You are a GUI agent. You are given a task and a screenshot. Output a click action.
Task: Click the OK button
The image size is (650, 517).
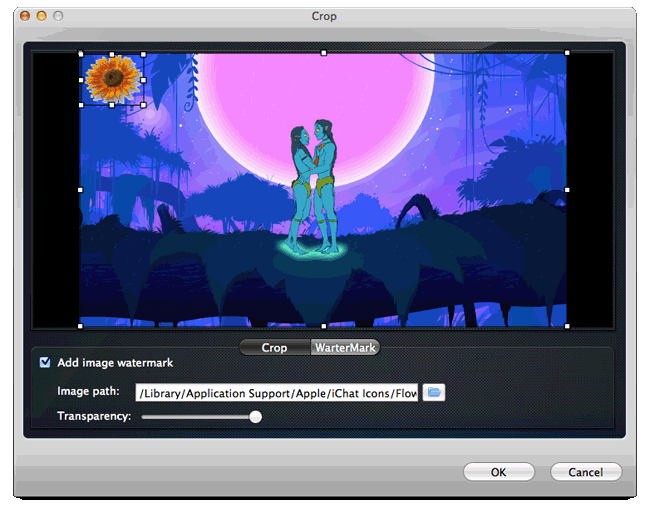[499, 472]
